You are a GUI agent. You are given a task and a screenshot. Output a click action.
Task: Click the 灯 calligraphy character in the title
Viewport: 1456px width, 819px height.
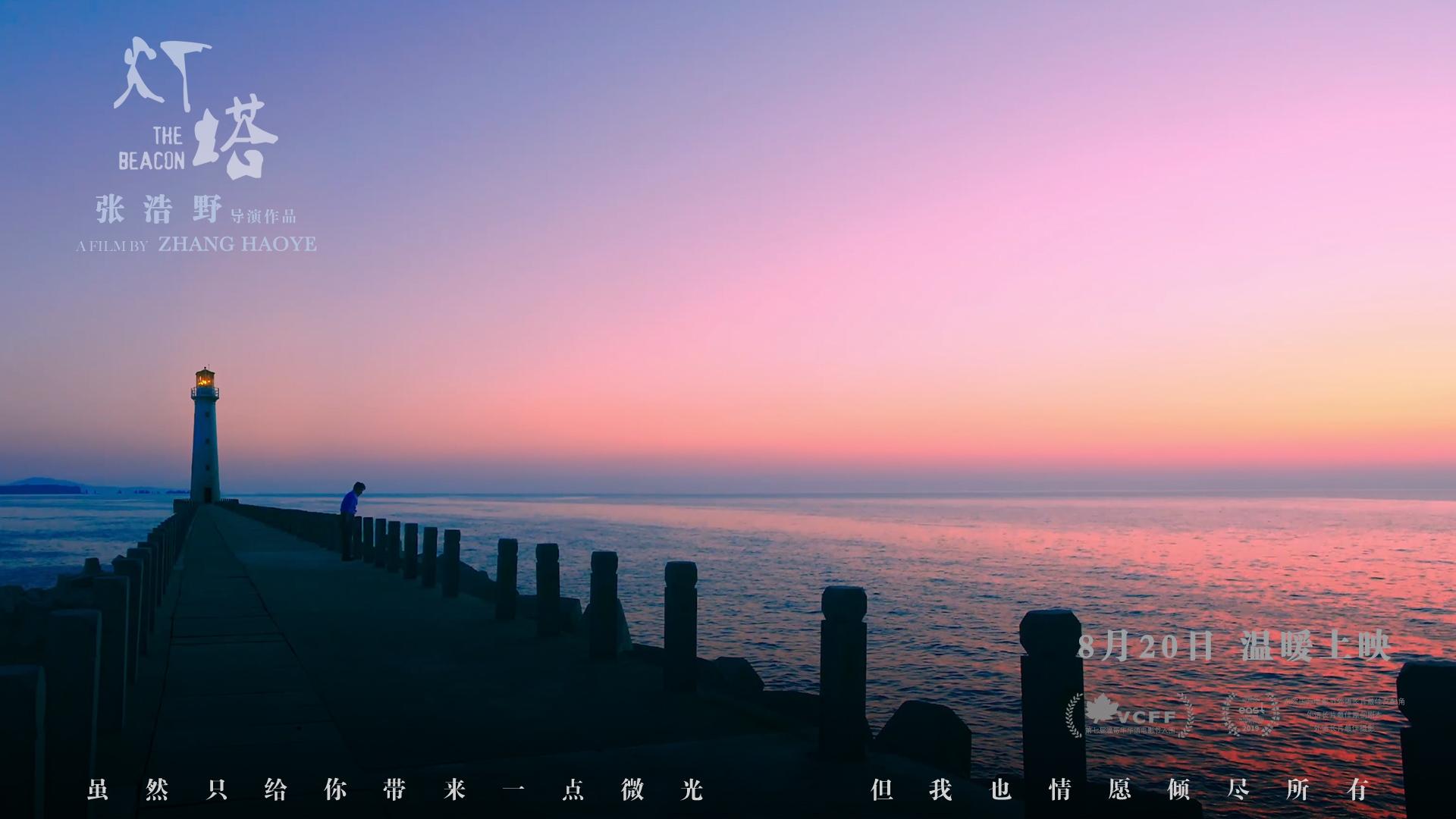tap(162, 74)
